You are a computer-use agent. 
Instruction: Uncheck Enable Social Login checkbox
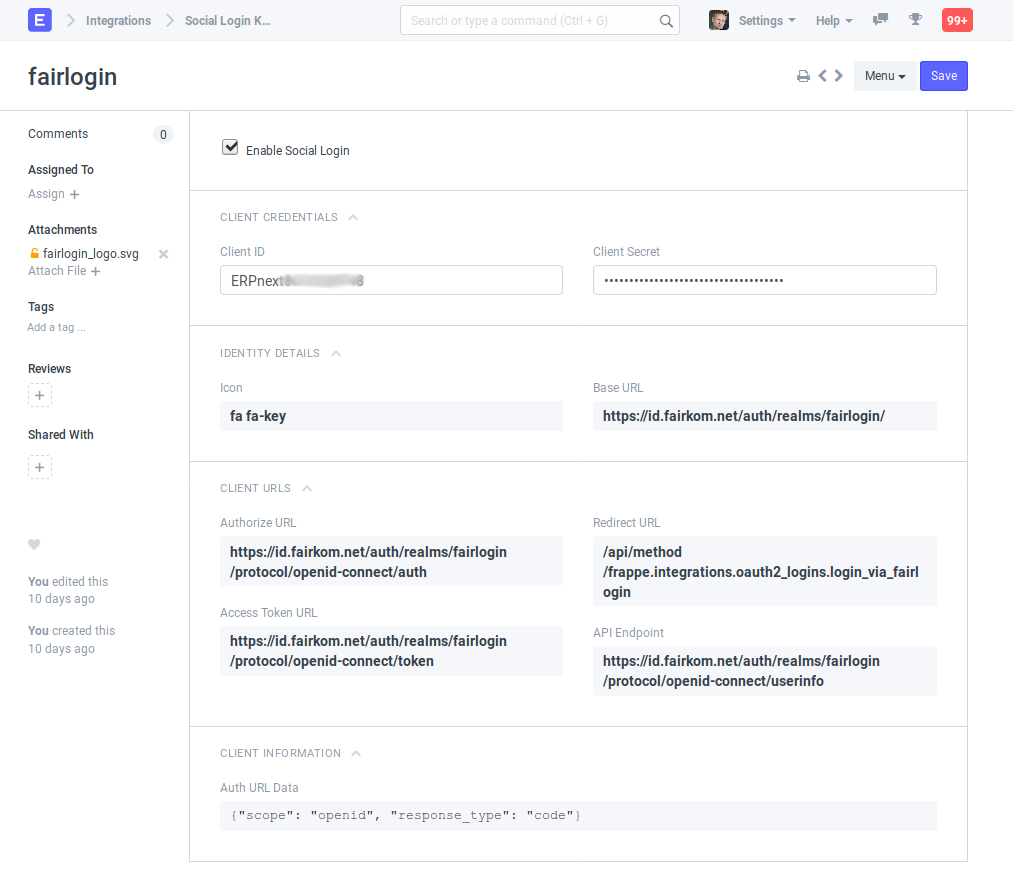[x=230, y=148]
